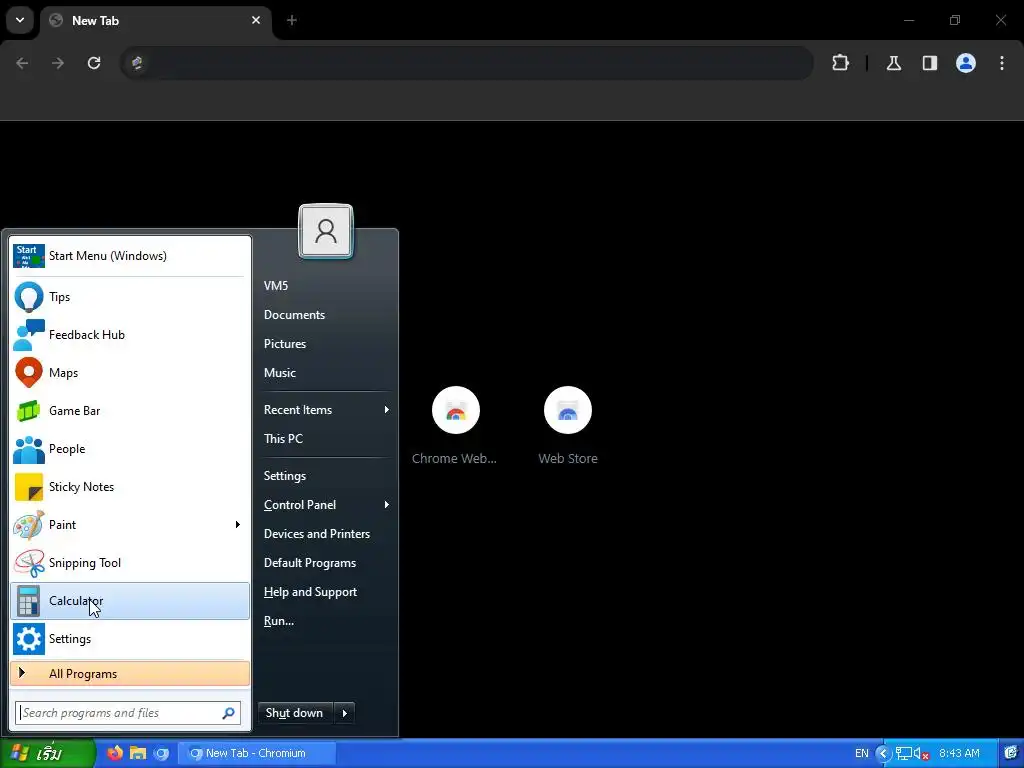
Task: Open Help and Support
Action: [310, 592]
